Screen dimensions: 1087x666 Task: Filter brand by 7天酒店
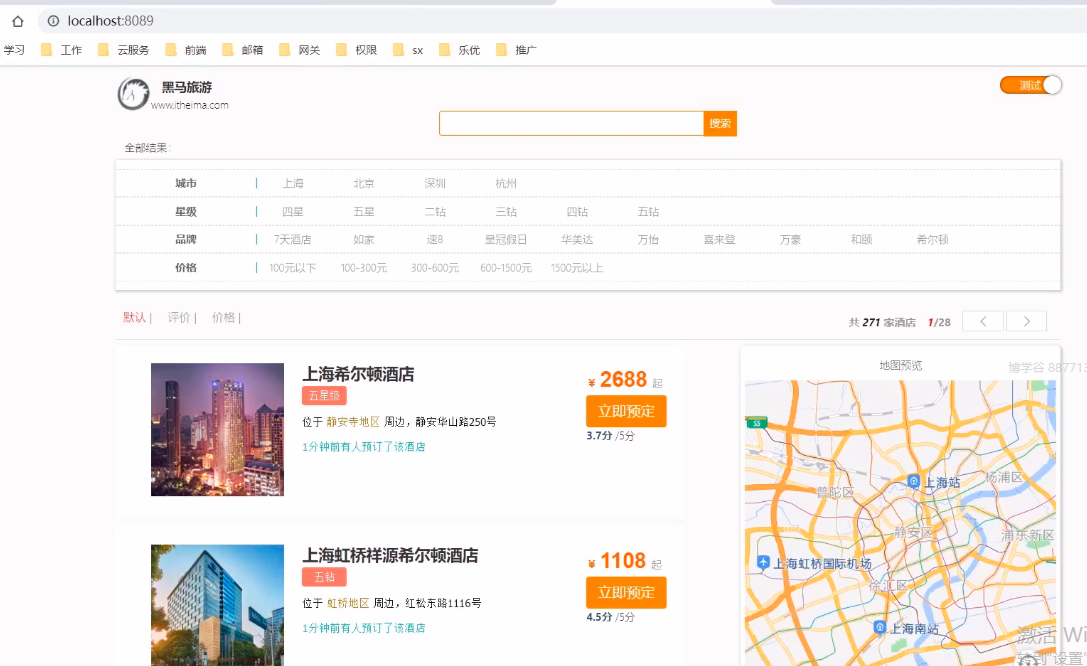click(293, 240)
